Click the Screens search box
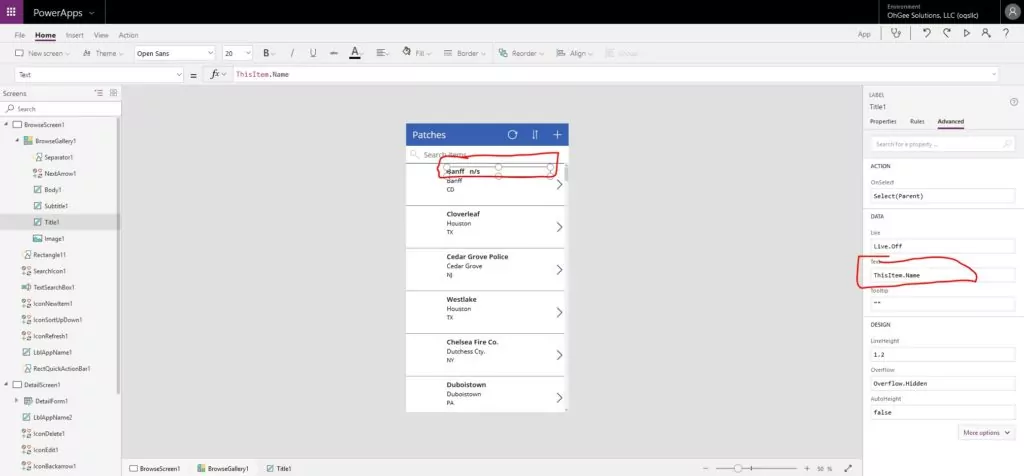1024x476 pixels. pos(61,109)
